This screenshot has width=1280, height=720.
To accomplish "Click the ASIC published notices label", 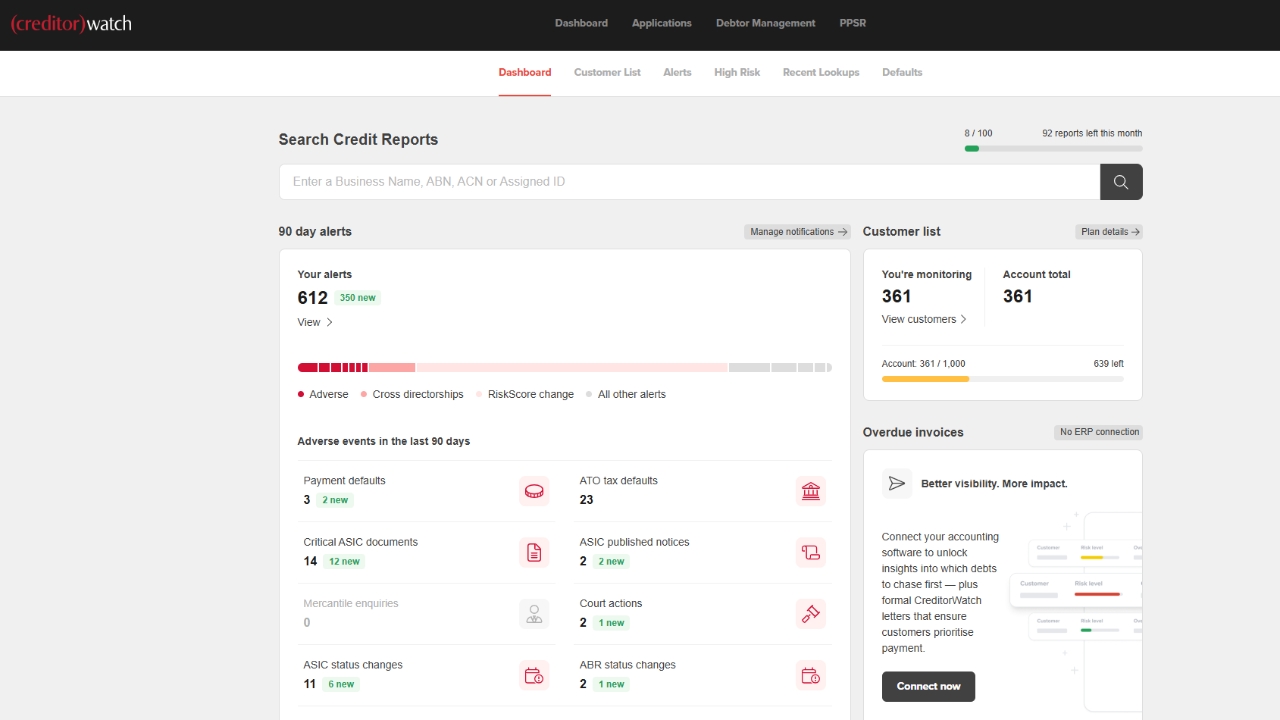I will (x=635, y=542).
